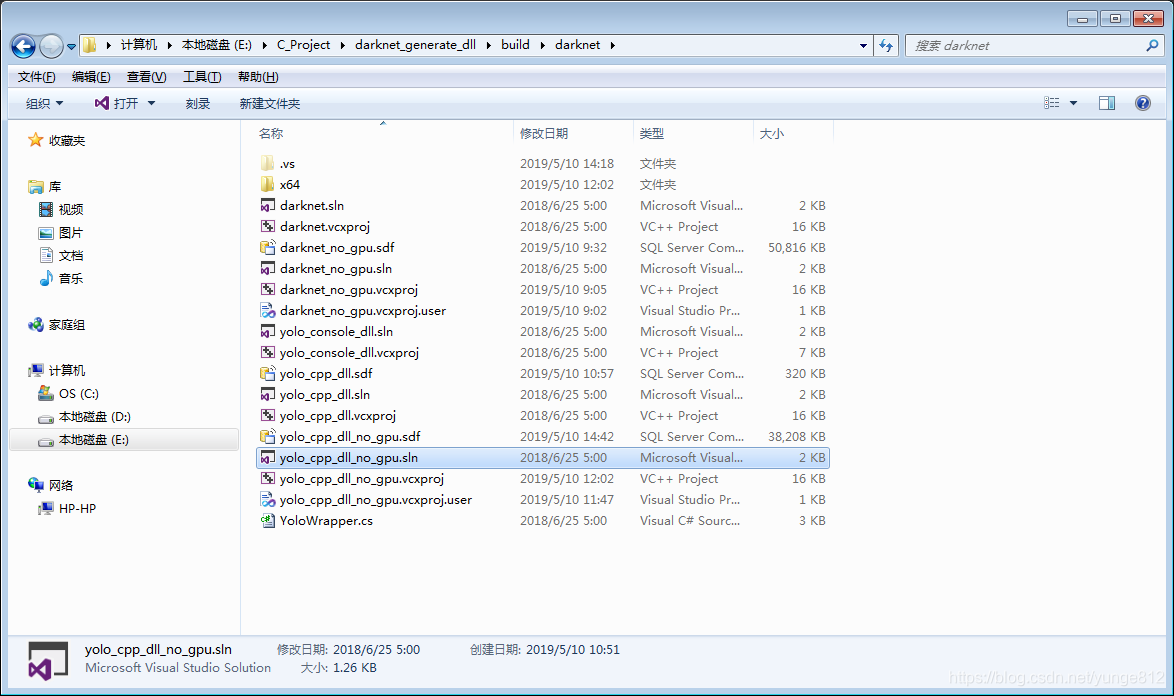The width and height of the screenshot is (1174, 696).
Task: Click the darknet_no_gpu.sdf file icon
Action: 267,247
